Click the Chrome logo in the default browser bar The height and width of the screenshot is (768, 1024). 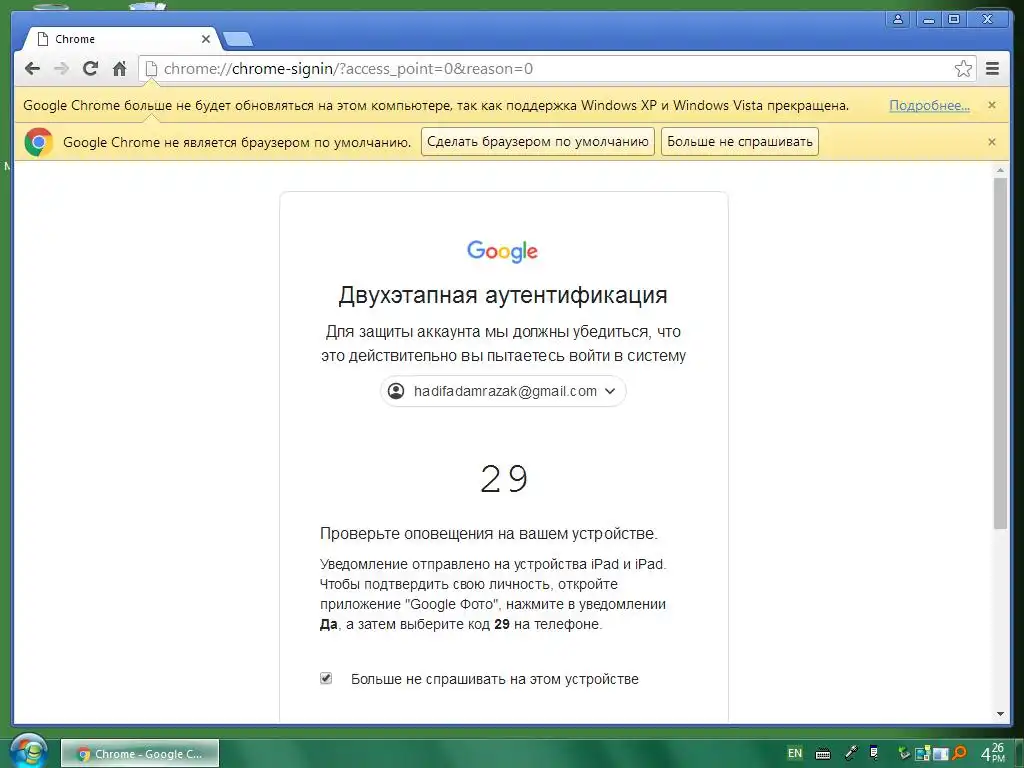pos(39,142)
